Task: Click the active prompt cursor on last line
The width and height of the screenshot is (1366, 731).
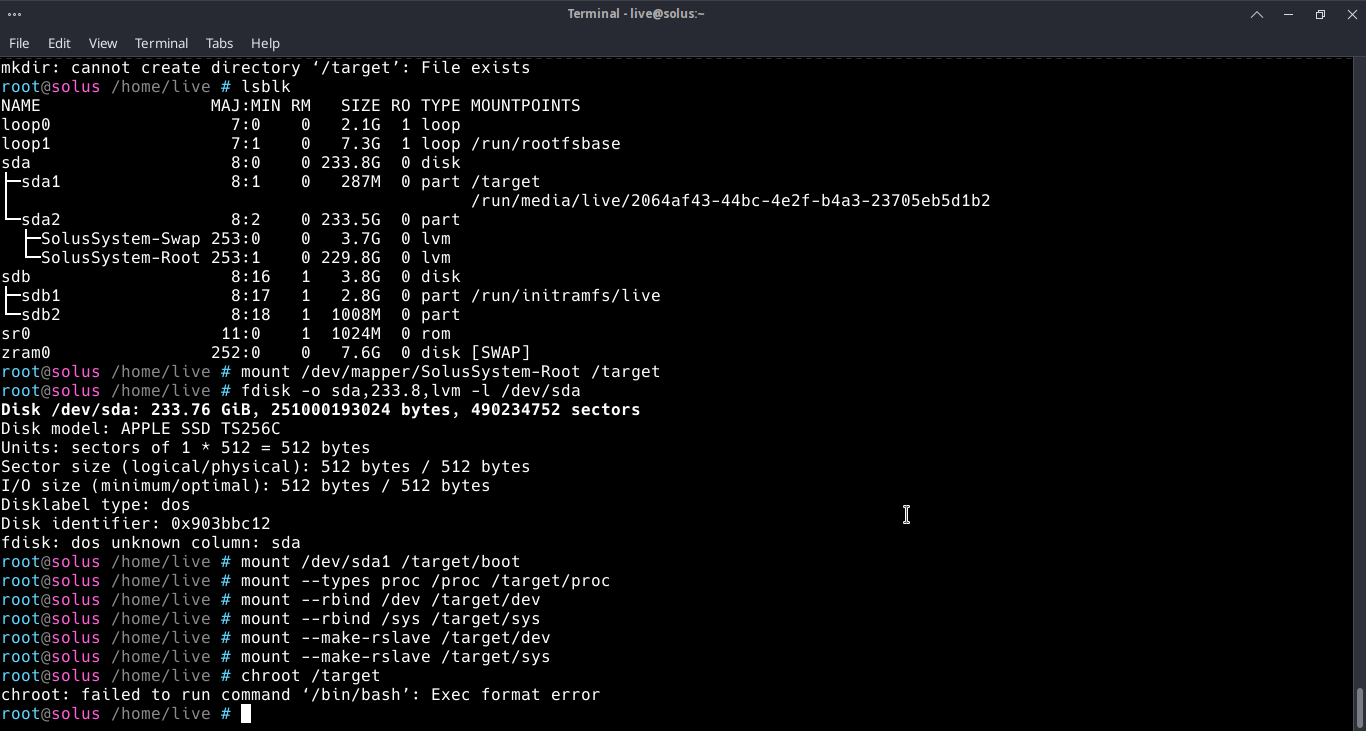Action: coord(246,714)
